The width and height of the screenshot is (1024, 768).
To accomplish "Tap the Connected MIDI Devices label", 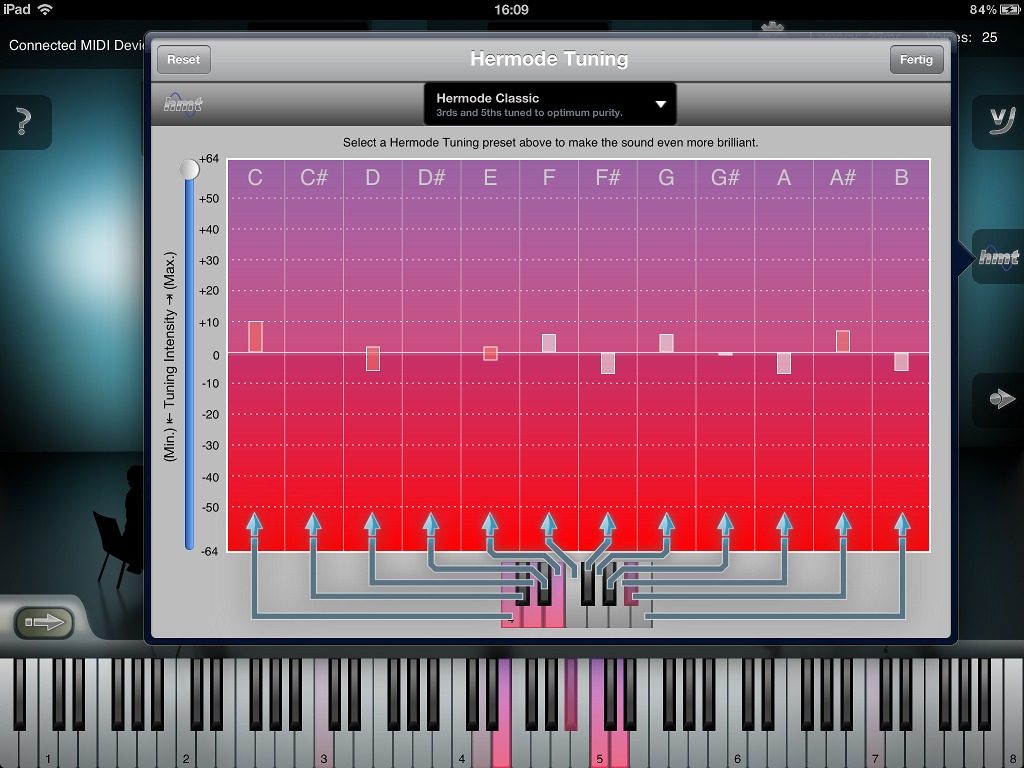I will coord(76,45).
